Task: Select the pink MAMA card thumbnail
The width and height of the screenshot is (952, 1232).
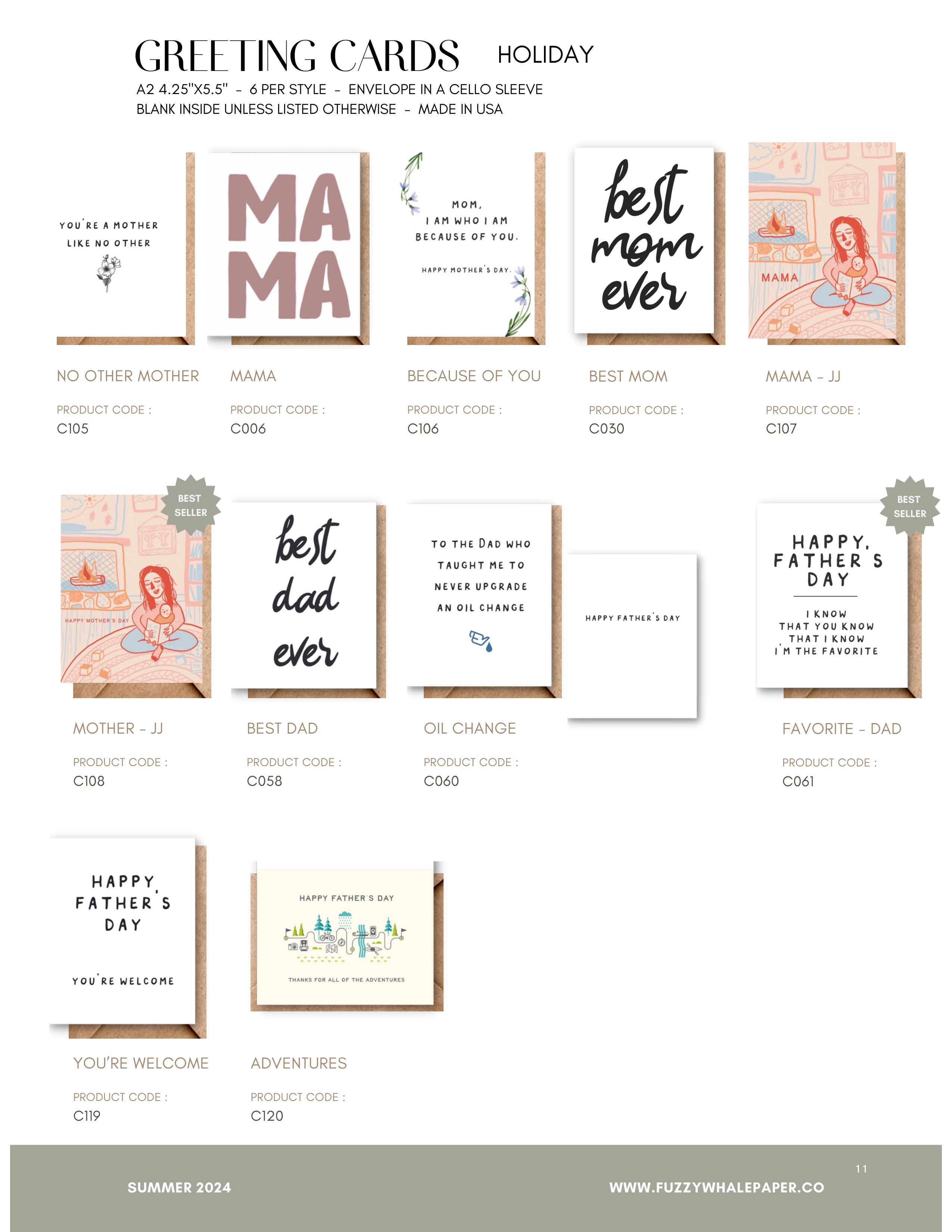Action: click(288, 248)
